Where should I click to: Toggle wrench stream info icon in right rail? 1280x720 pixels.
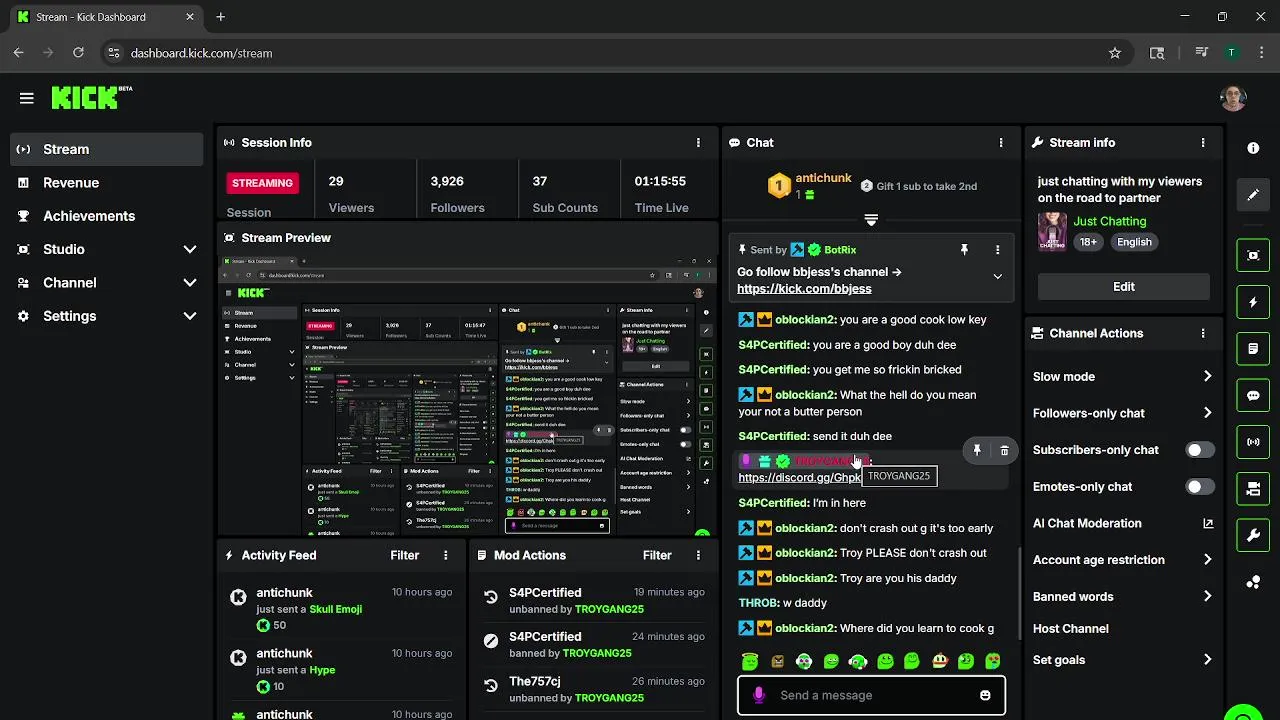[1253, 536]
